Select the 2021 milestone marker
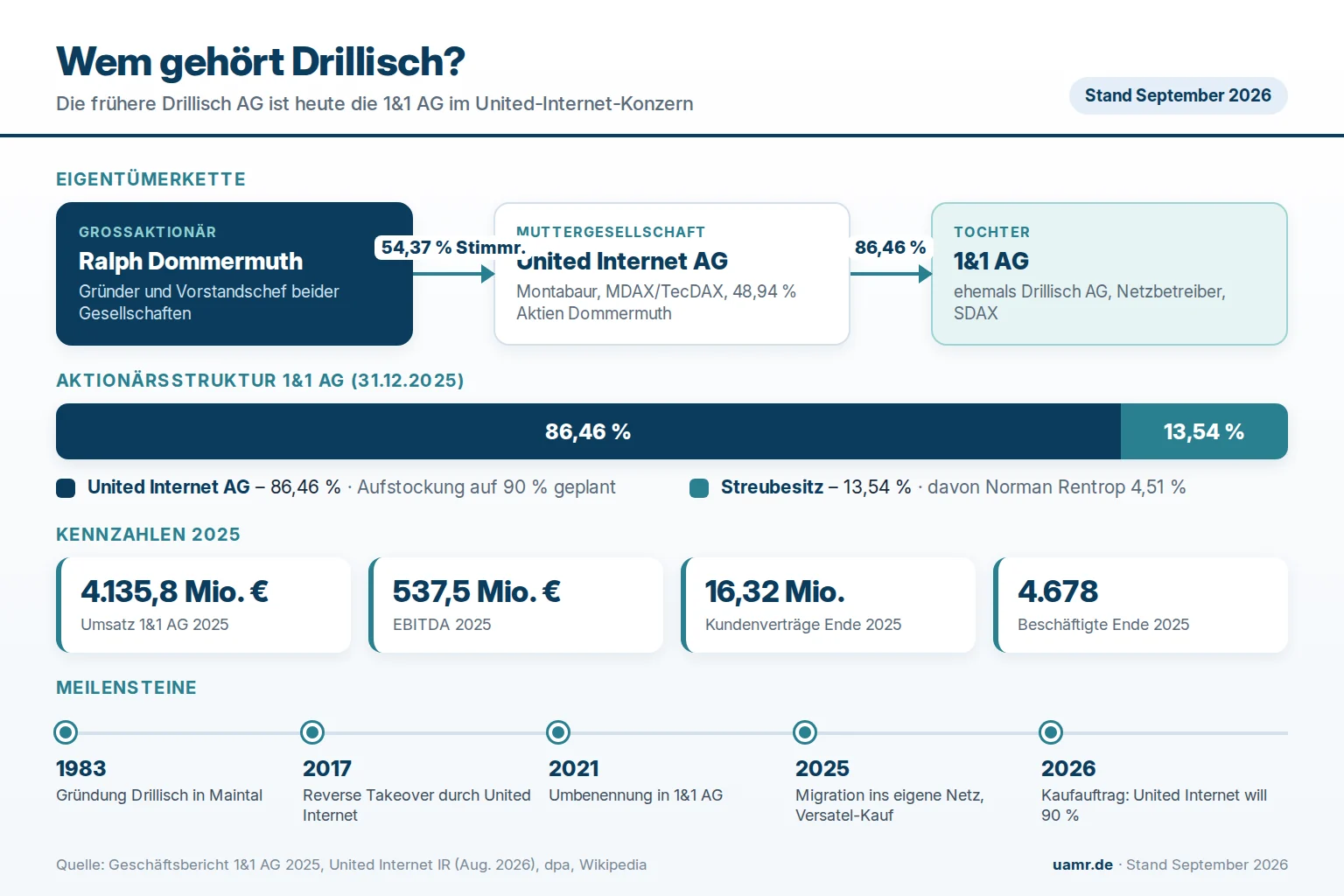This screenshot has height=896, width=1344. point(558,732)
